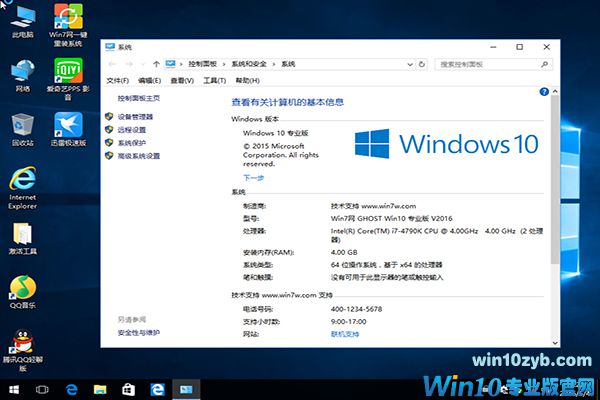
Task: Click scrollbar down arrow
Action: tap(555, 343)
